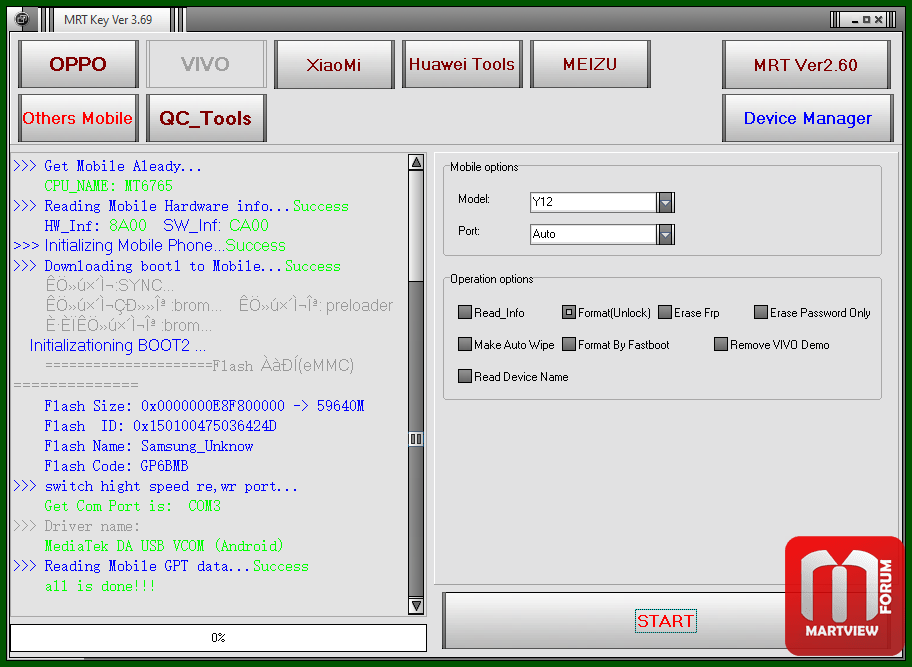Expand the Model dropdown showing Y12

(666, 202)
